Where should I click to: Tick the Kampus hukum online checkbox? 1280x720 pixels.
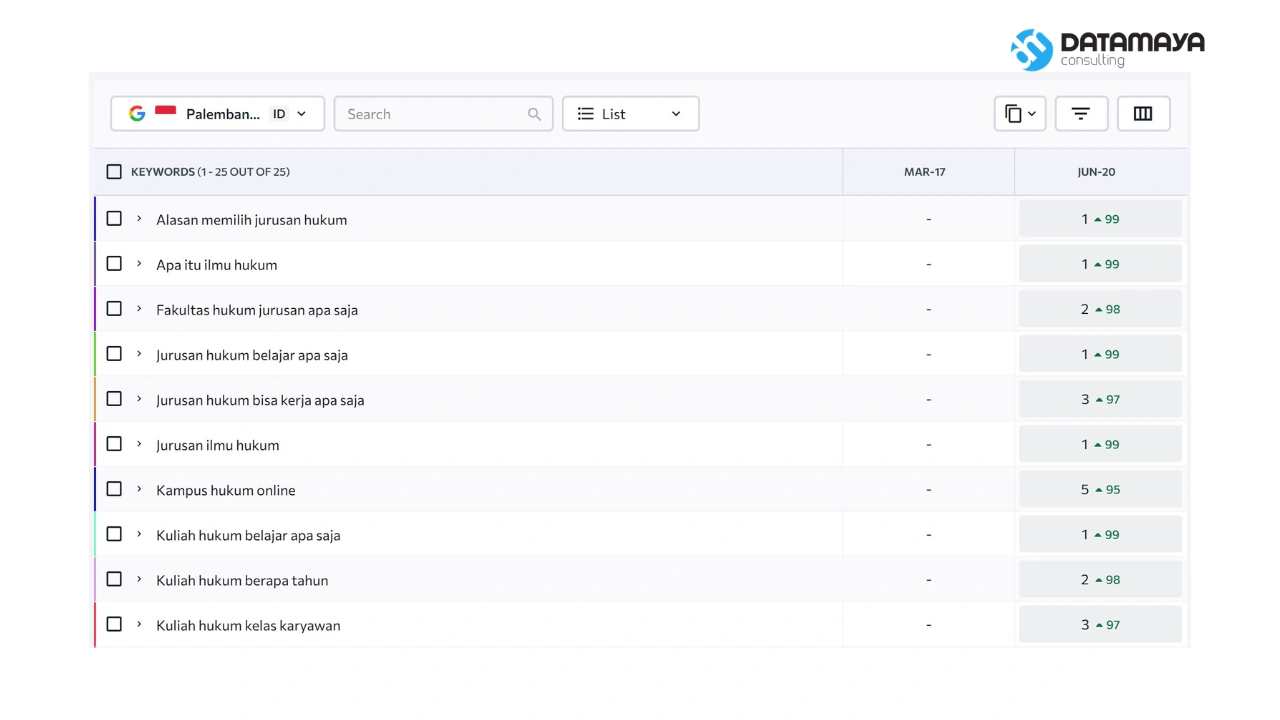point(114,489)
